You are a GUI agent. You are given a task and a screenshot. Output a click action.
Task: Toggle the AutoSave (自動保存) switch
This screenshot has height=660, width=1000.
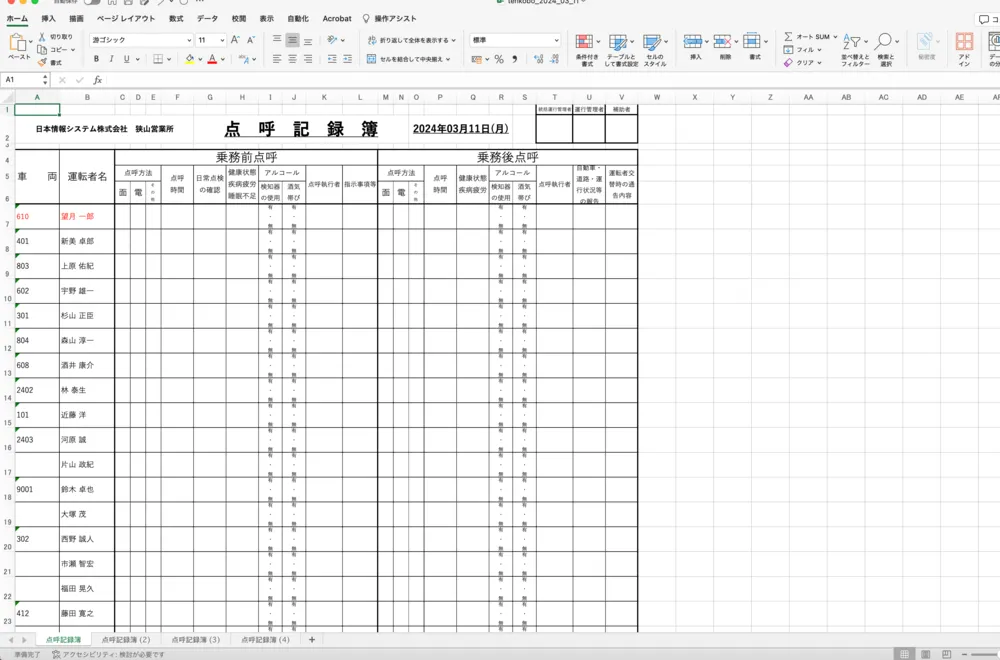[x=90, y=2]
